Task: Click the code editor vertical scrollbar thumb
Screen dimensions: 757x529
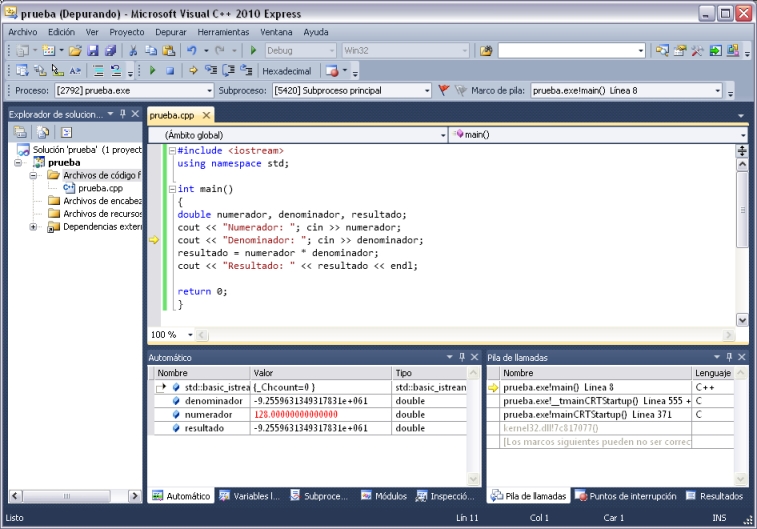Action: click(x=742, y=209)
